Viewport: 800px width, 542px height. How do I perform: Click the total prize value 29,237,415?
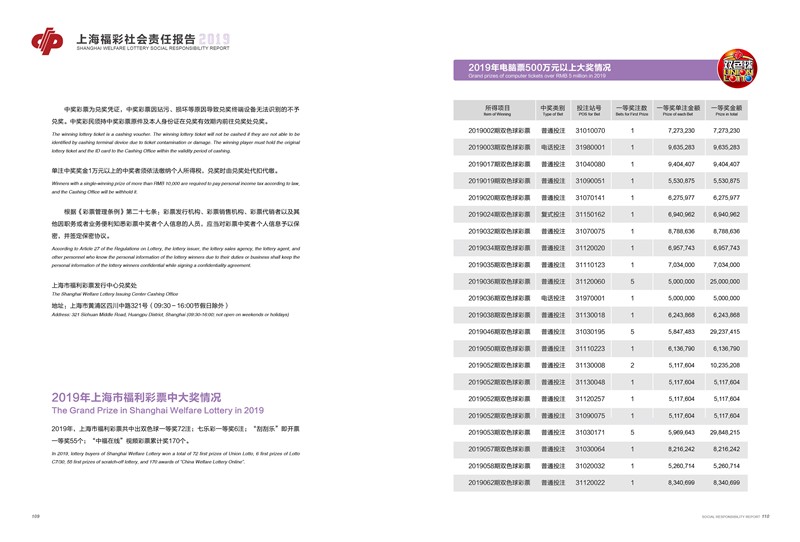[724, 332]
